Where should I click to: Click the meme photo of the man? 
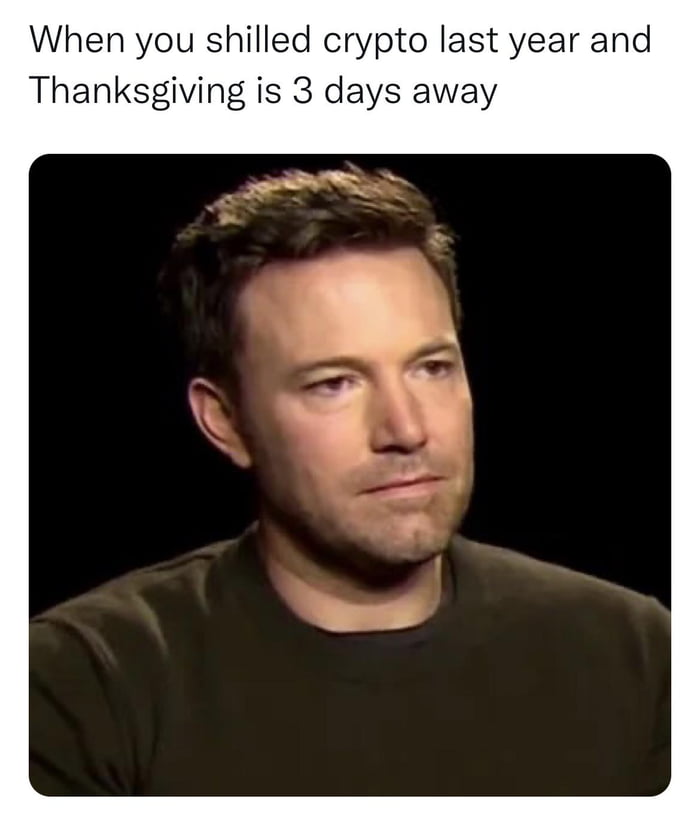[x=349, y=474]
